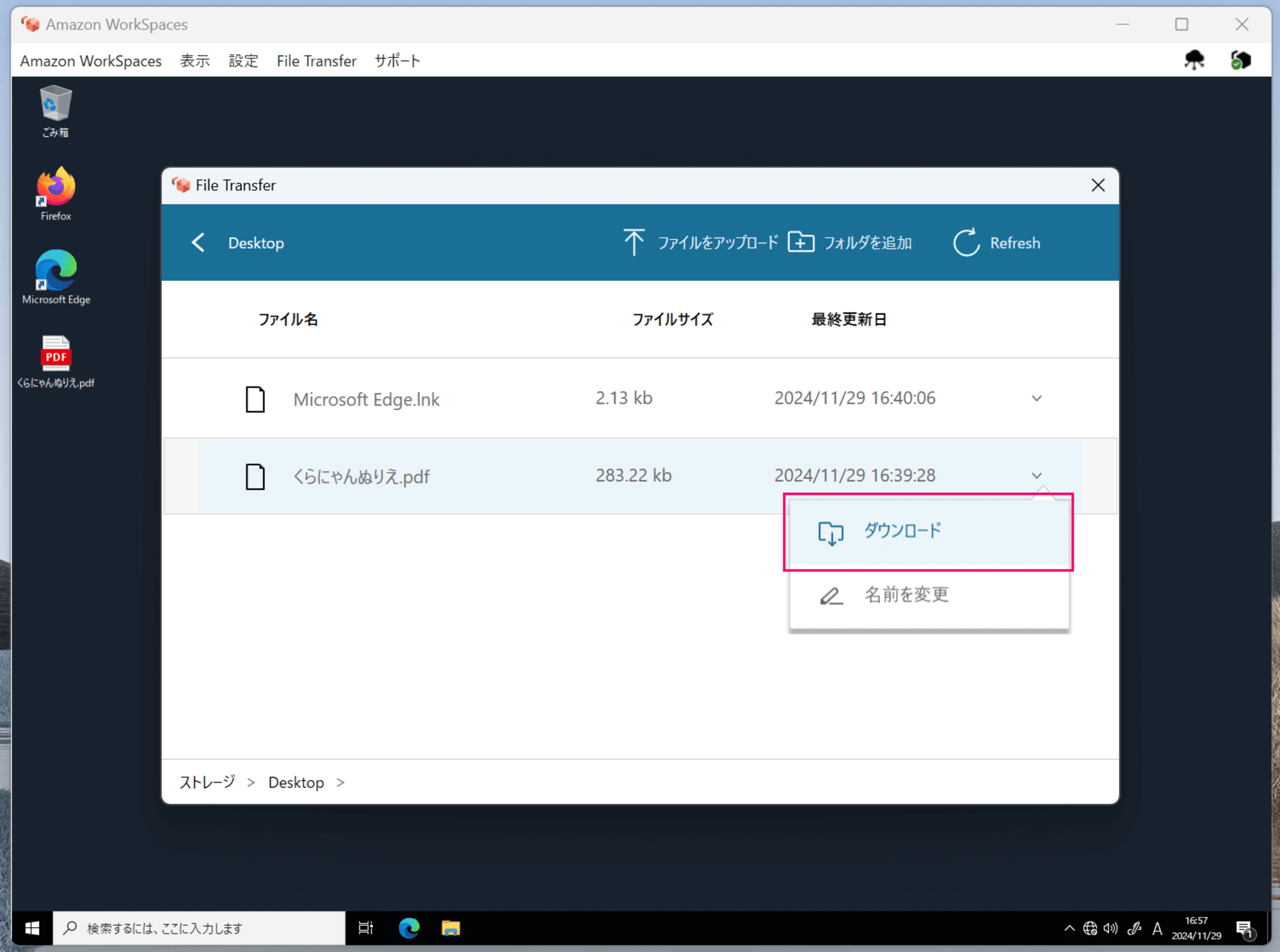Click the Windows search box
Image resolution: width=1280 pixels, height=952 pixels.
pos(199,928)
